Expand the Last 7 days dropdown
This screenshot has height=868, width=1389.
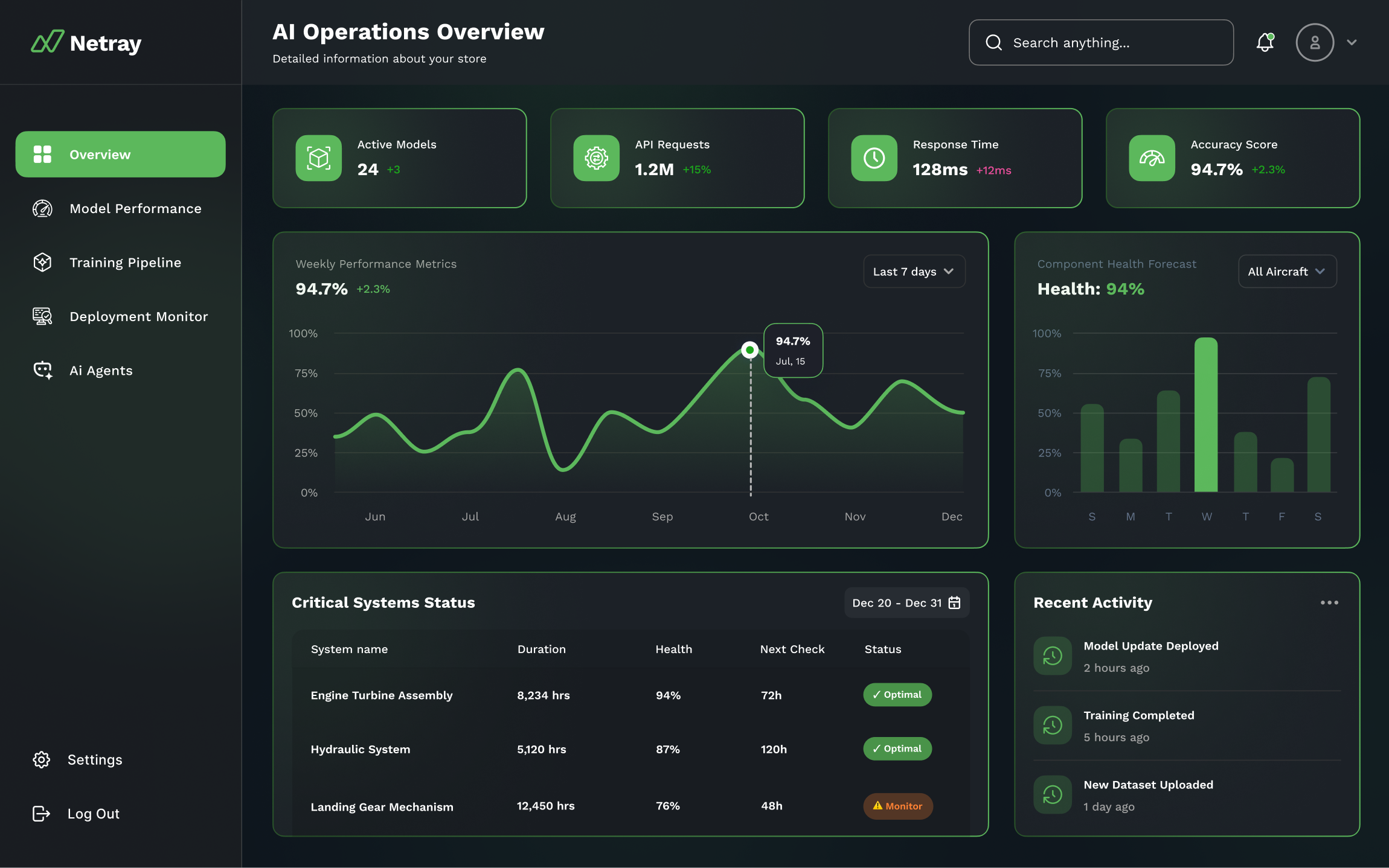pos(914,272)
